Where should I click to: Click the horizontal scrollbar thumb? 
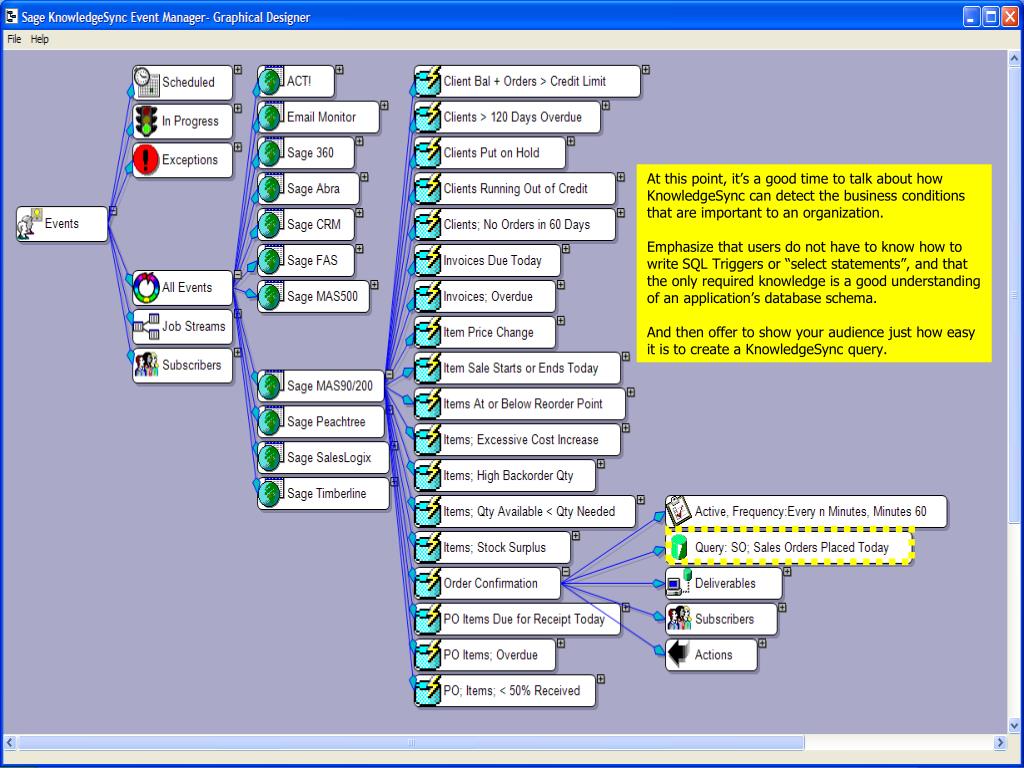tap(411, 743)
